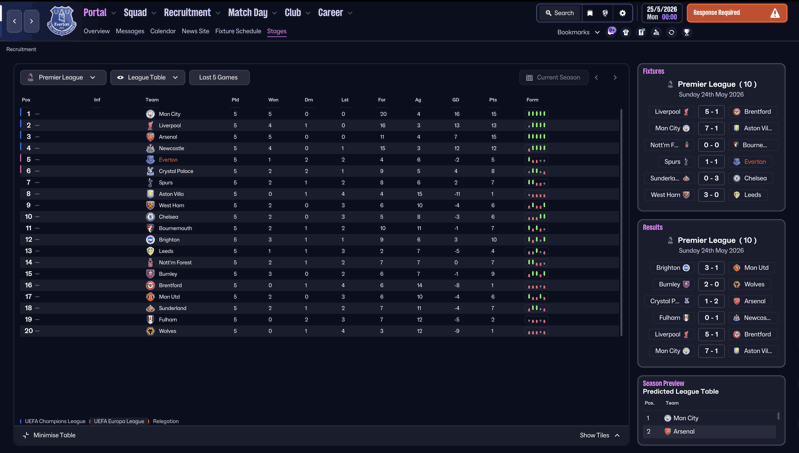Click the Fulham row in league table
Screen dimensions: 799x453
pos(320,319)
